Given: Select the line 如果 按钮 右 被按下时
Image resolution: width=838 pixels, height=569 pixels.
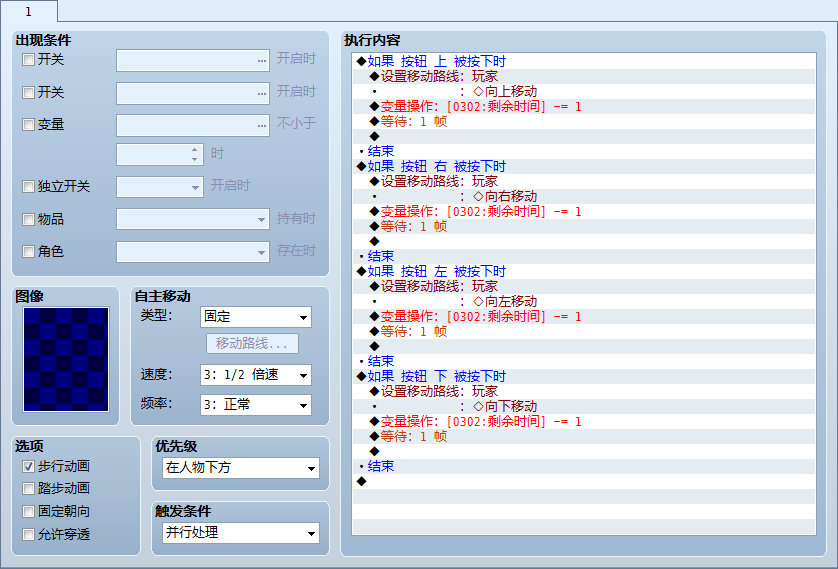Looking at the screenshot, I should (584, 166).
